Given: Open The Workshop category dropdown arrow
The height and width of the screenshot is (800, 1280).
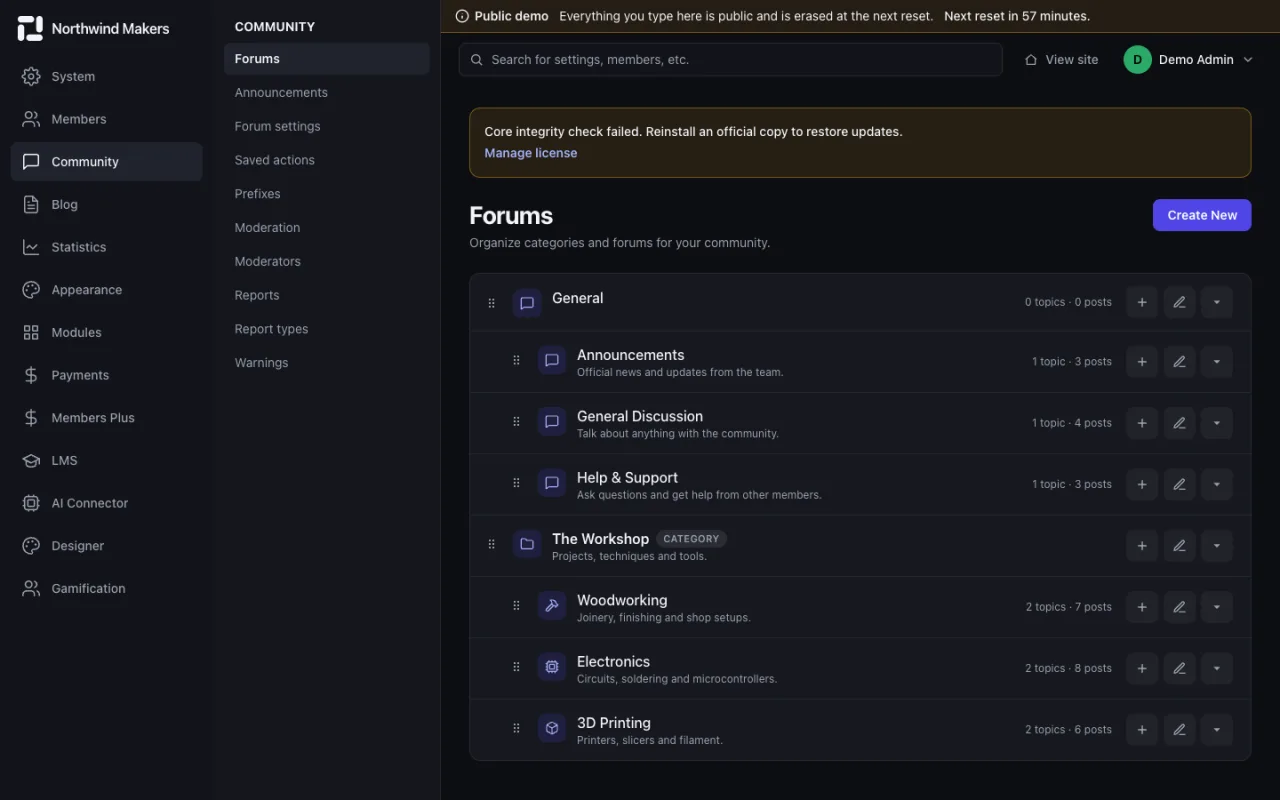Looking at the screenshot, I should 1217,546.
